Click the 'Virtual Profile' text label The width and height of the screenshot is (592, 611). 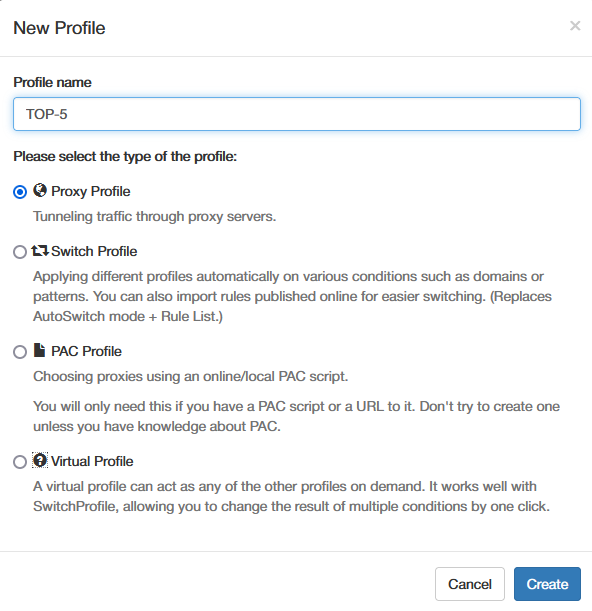pos(92,461)
